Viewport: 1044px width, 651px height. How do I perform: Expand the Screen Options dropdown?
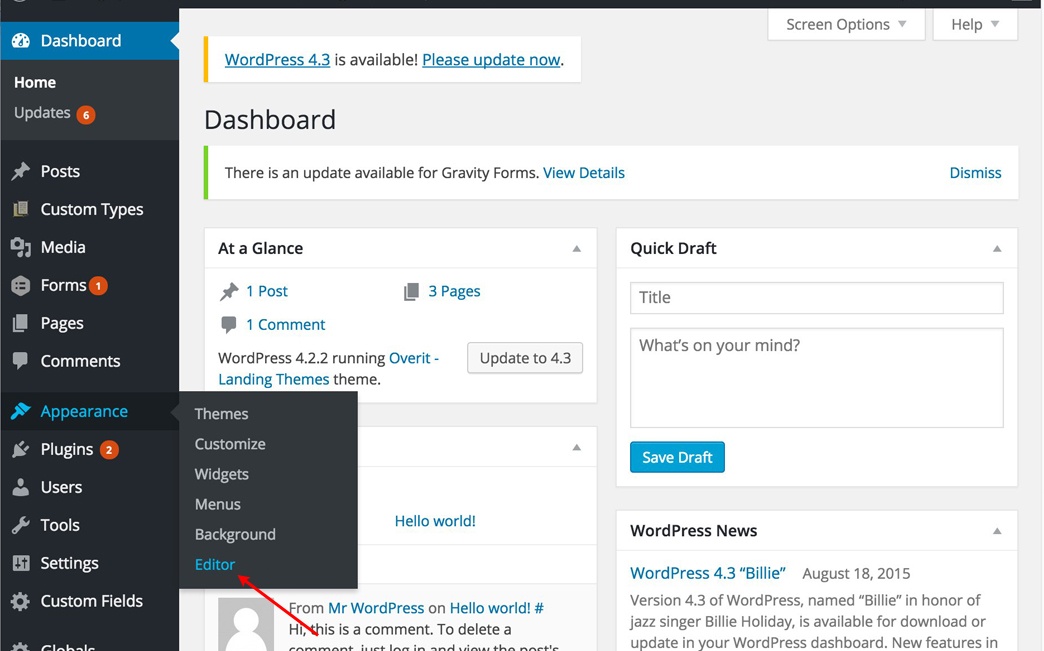[845, 25]
